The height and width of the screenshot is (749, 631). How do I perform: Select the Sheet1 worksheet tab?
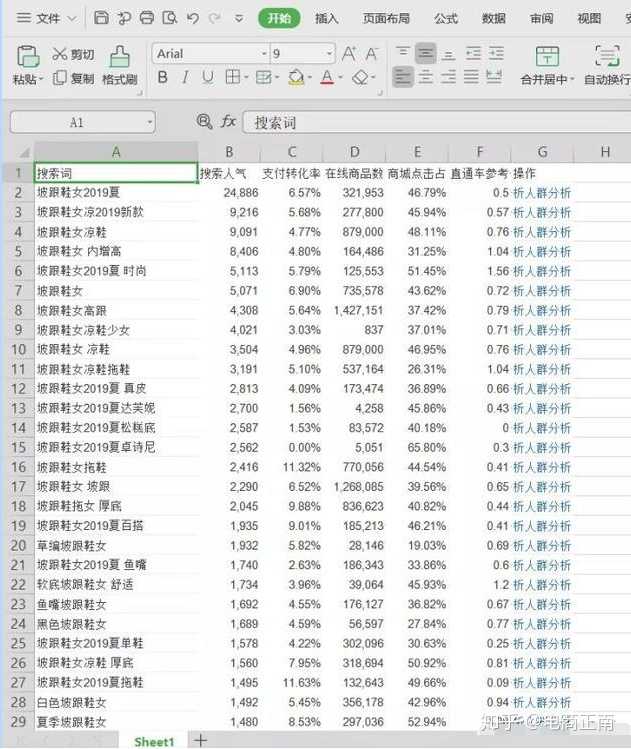pos(154,741)
